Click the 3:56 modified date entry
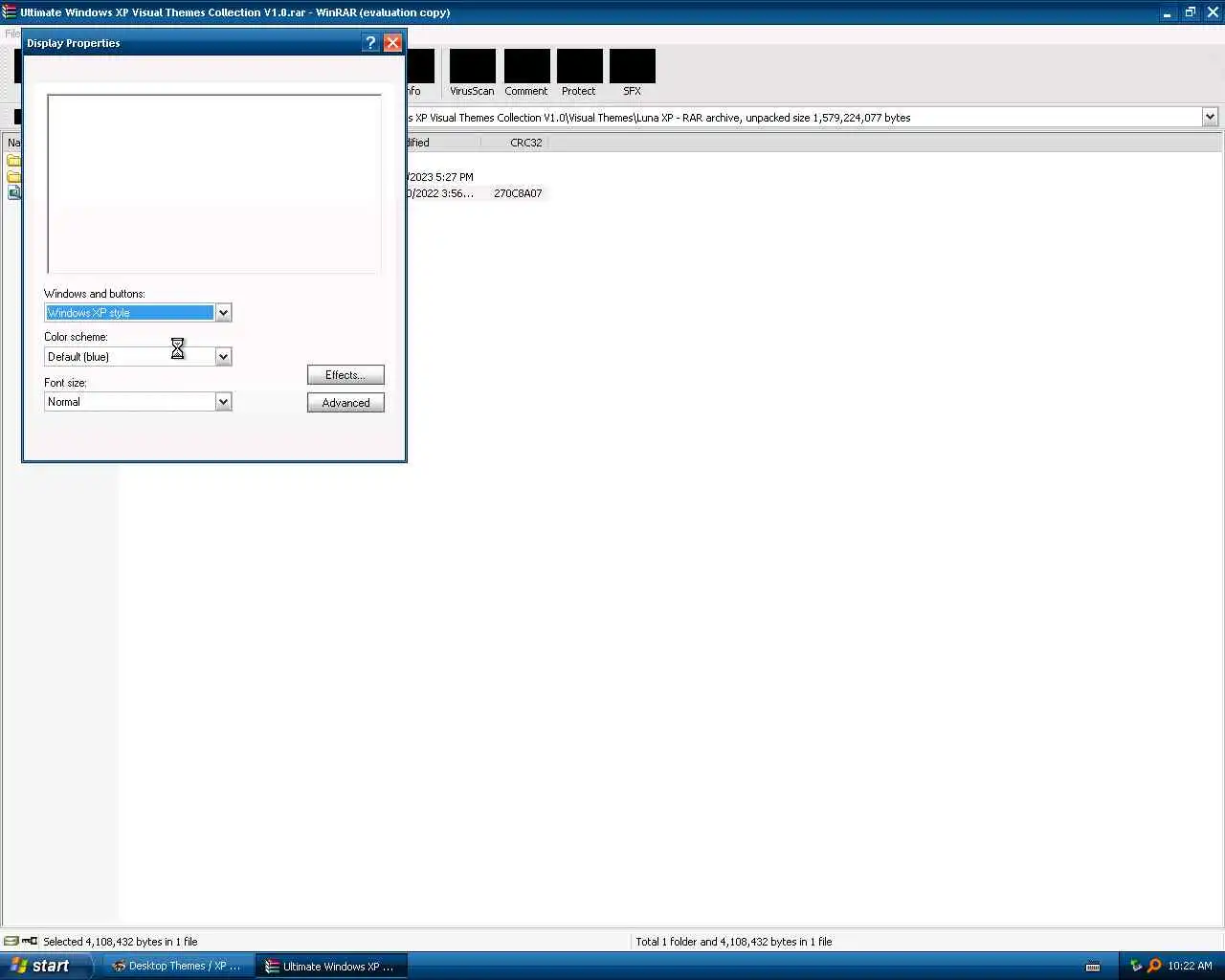This screenshot has height=980, width=1225. (440, 193)
